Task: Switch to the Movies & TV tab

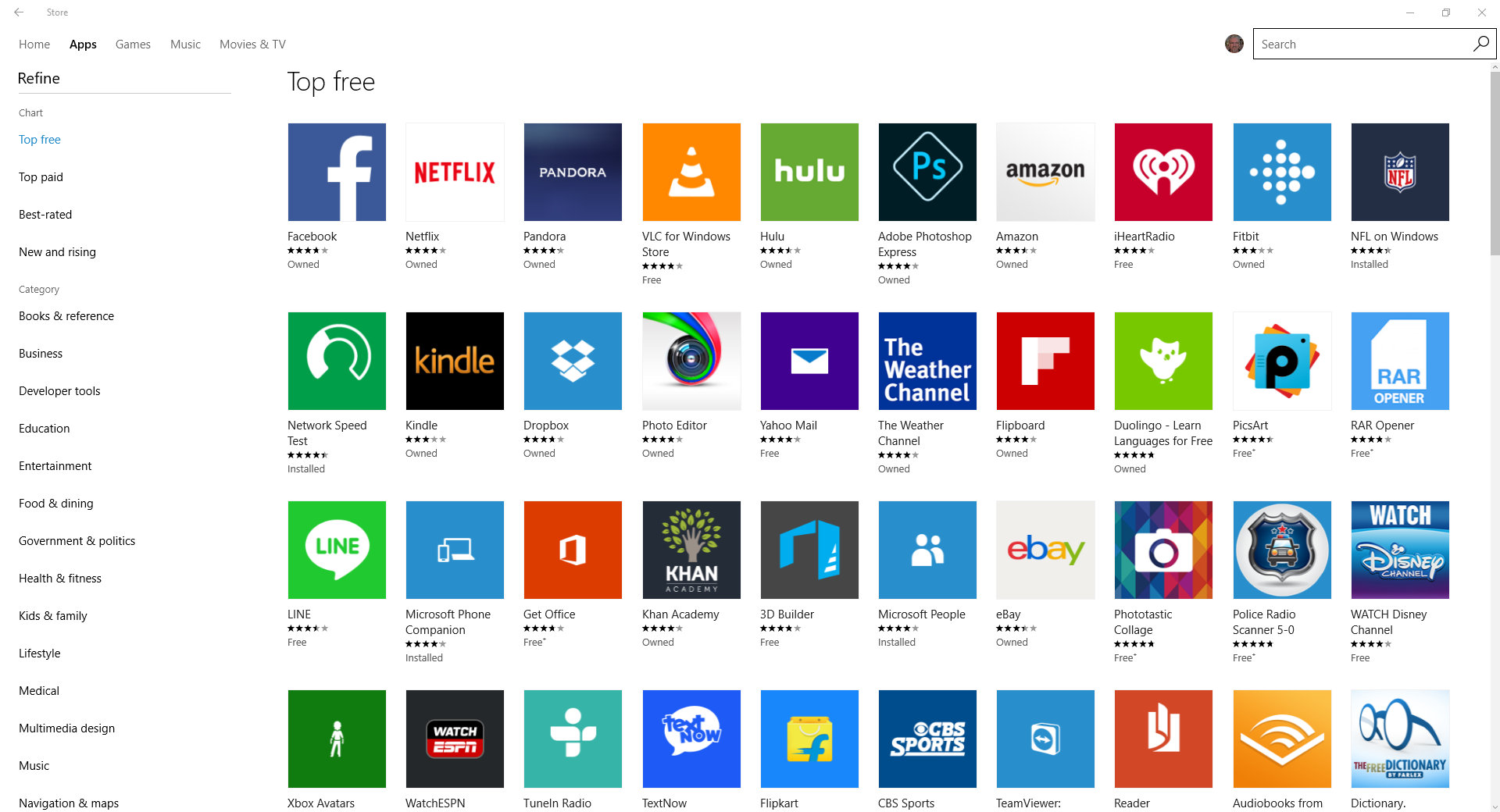Action: pos(252,45)
